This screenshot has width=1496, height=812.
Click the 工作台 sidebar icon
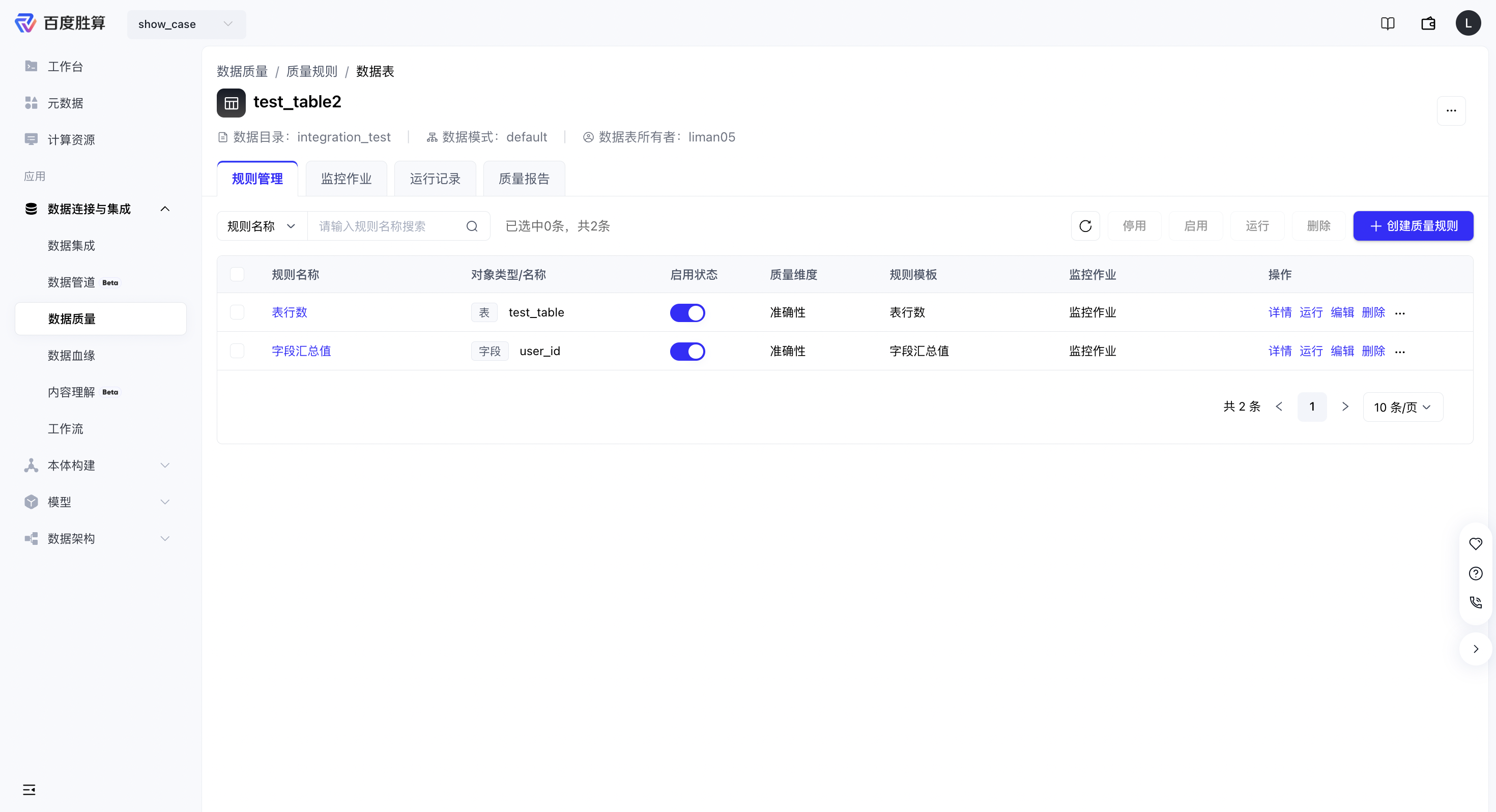pos(32,66)
